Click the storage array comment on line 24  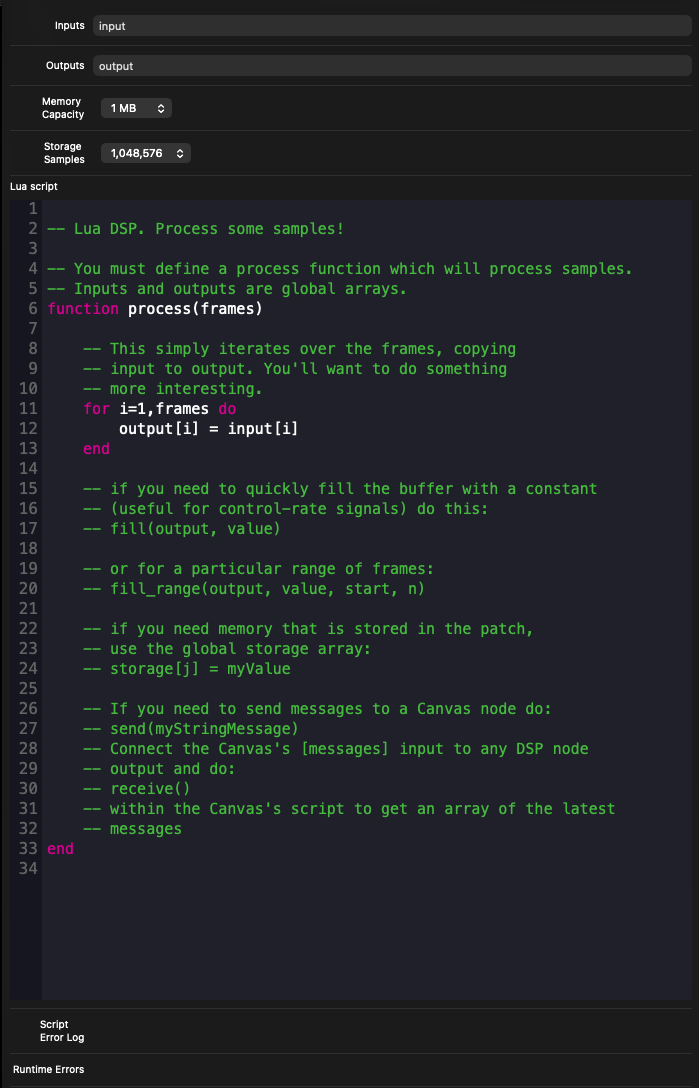click(190, 668)
